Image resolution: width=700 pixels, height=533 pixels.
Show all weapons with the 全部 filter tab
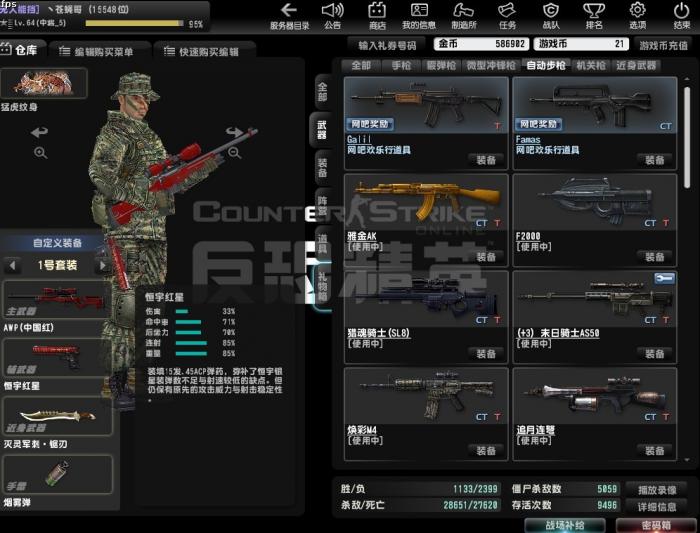361,66
